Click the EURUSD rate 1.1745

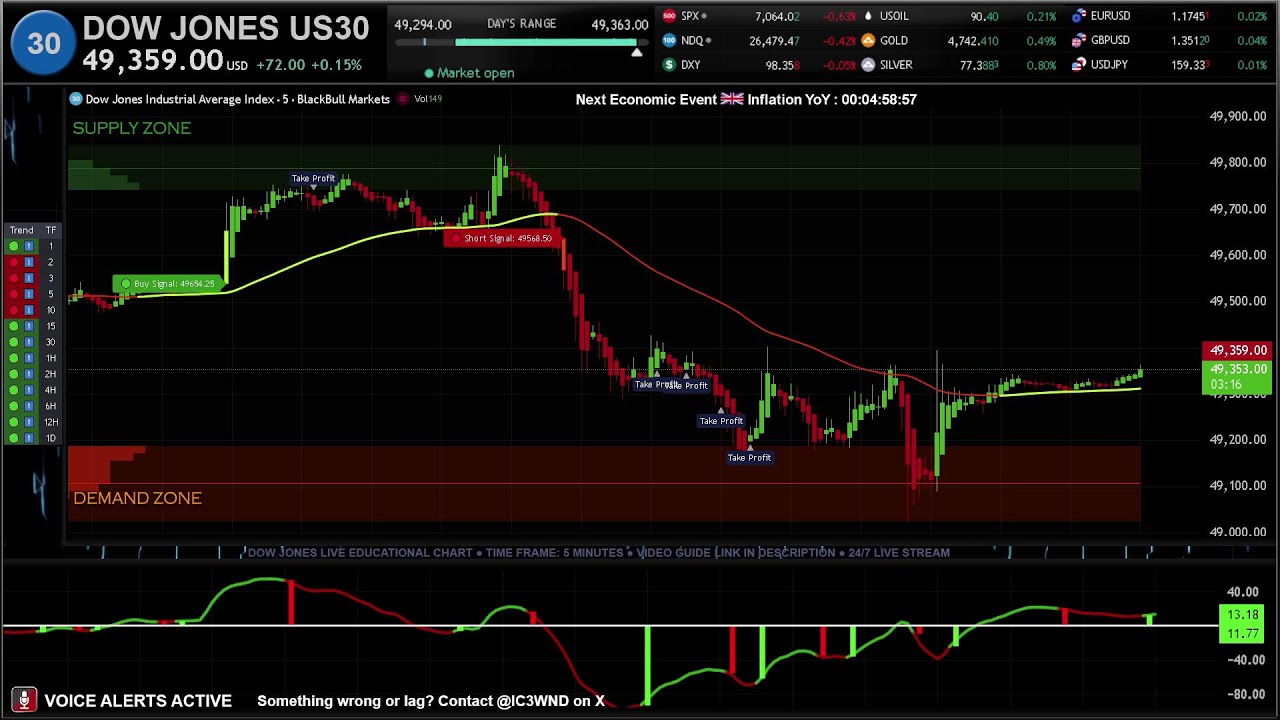[x=1191, y=16]
